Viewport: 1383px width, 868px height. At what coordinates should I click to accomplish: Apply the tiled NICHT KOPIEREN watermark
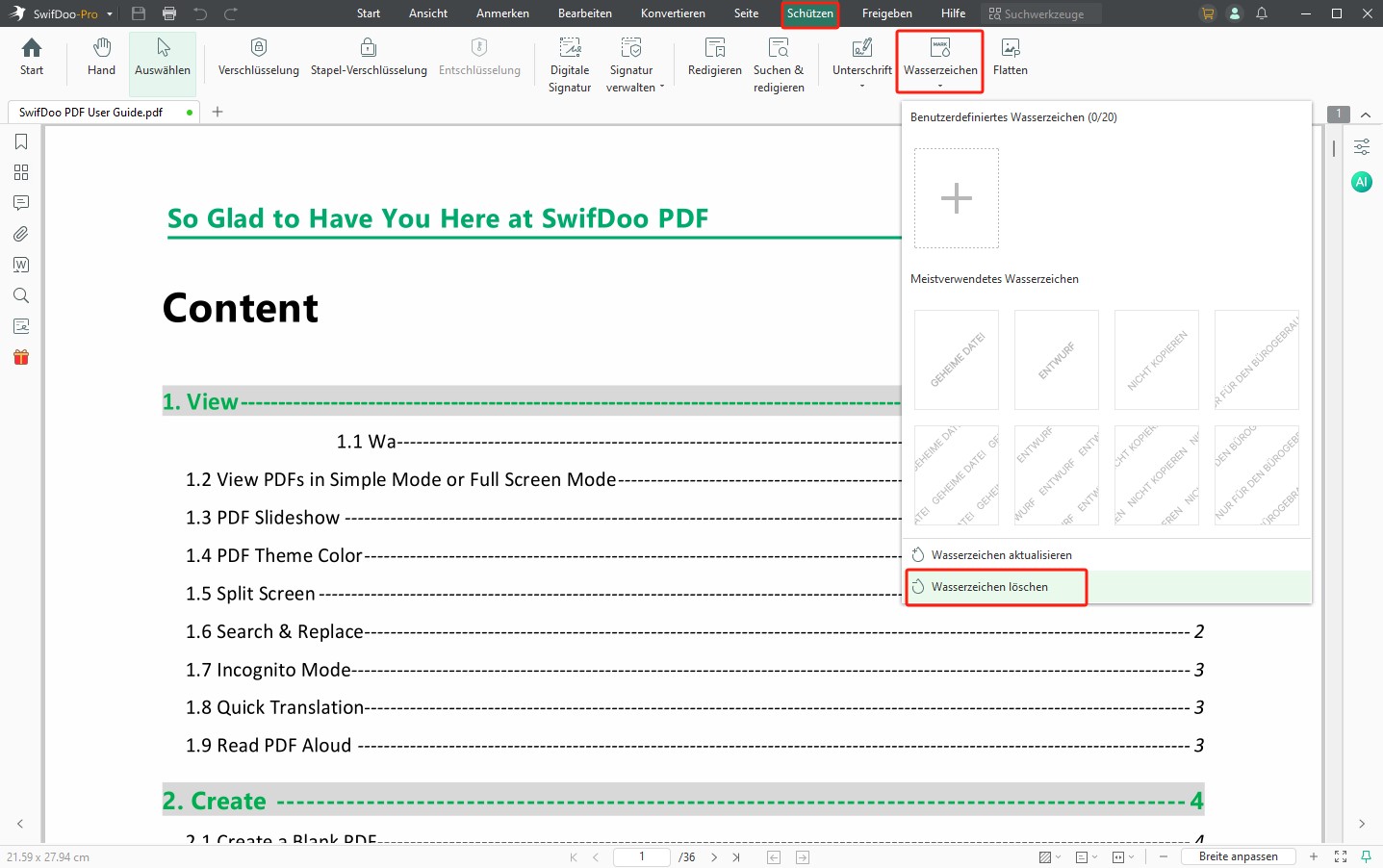pyautogui.click(x=1157, y=475)
